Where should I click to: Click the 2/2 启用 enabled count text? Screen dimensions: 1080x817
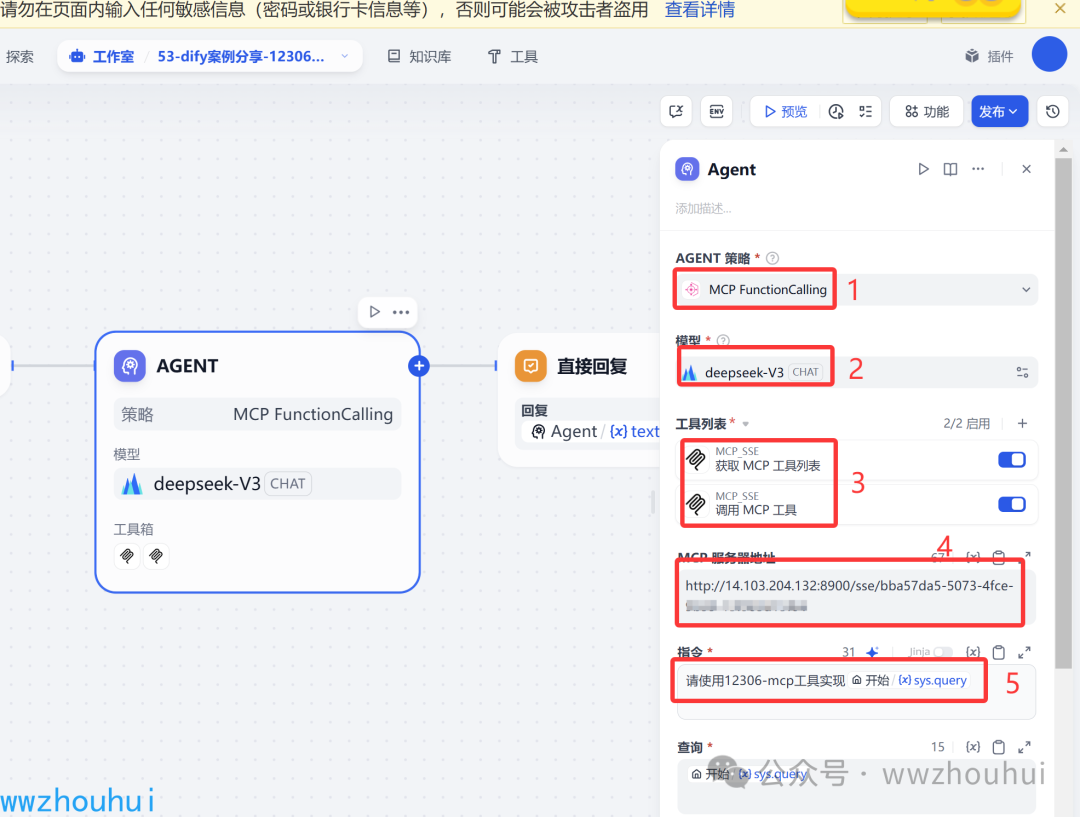[x=966, y=424]
